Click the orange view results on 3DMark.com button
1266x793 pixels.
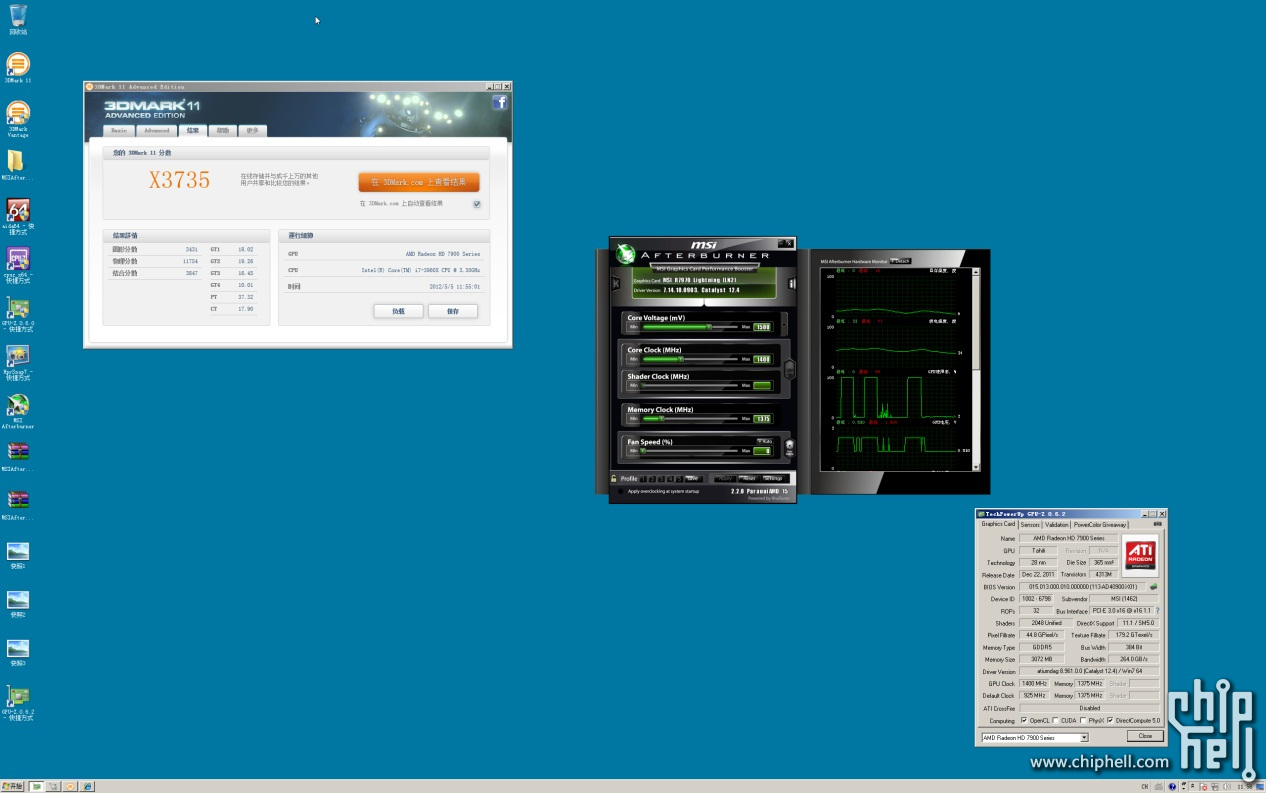[419, 182]
